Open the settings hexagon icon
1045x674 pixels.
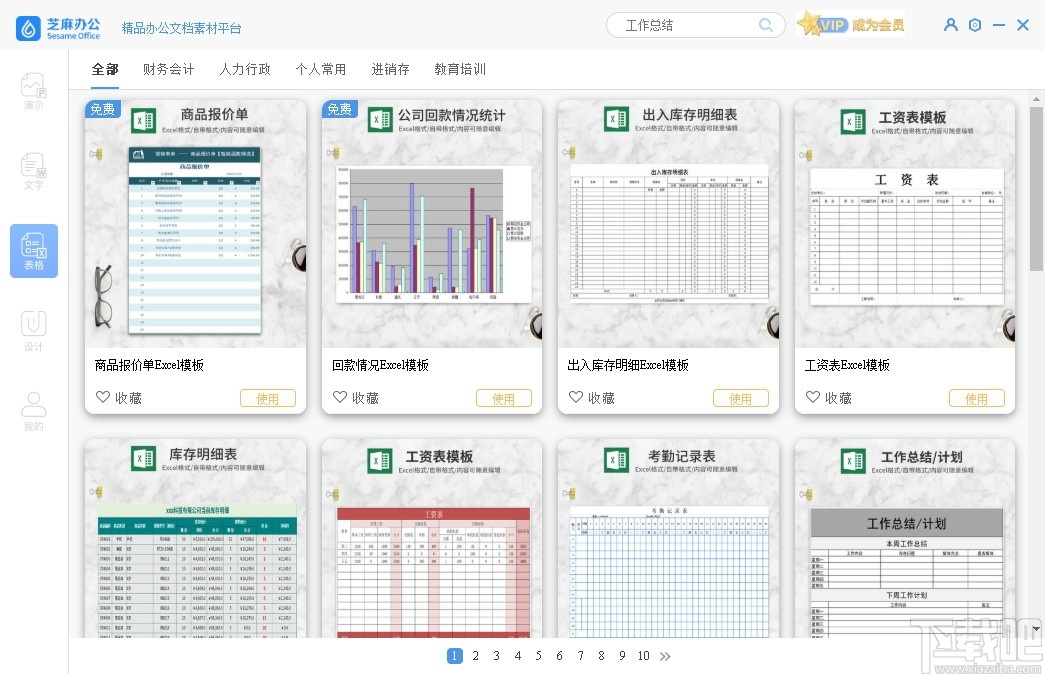click(x=975, y=25)
